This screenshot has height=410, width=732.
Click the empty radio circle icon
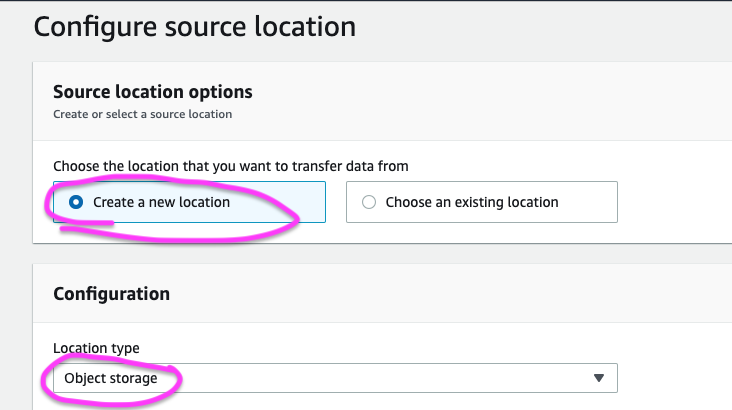pos(369,202)
